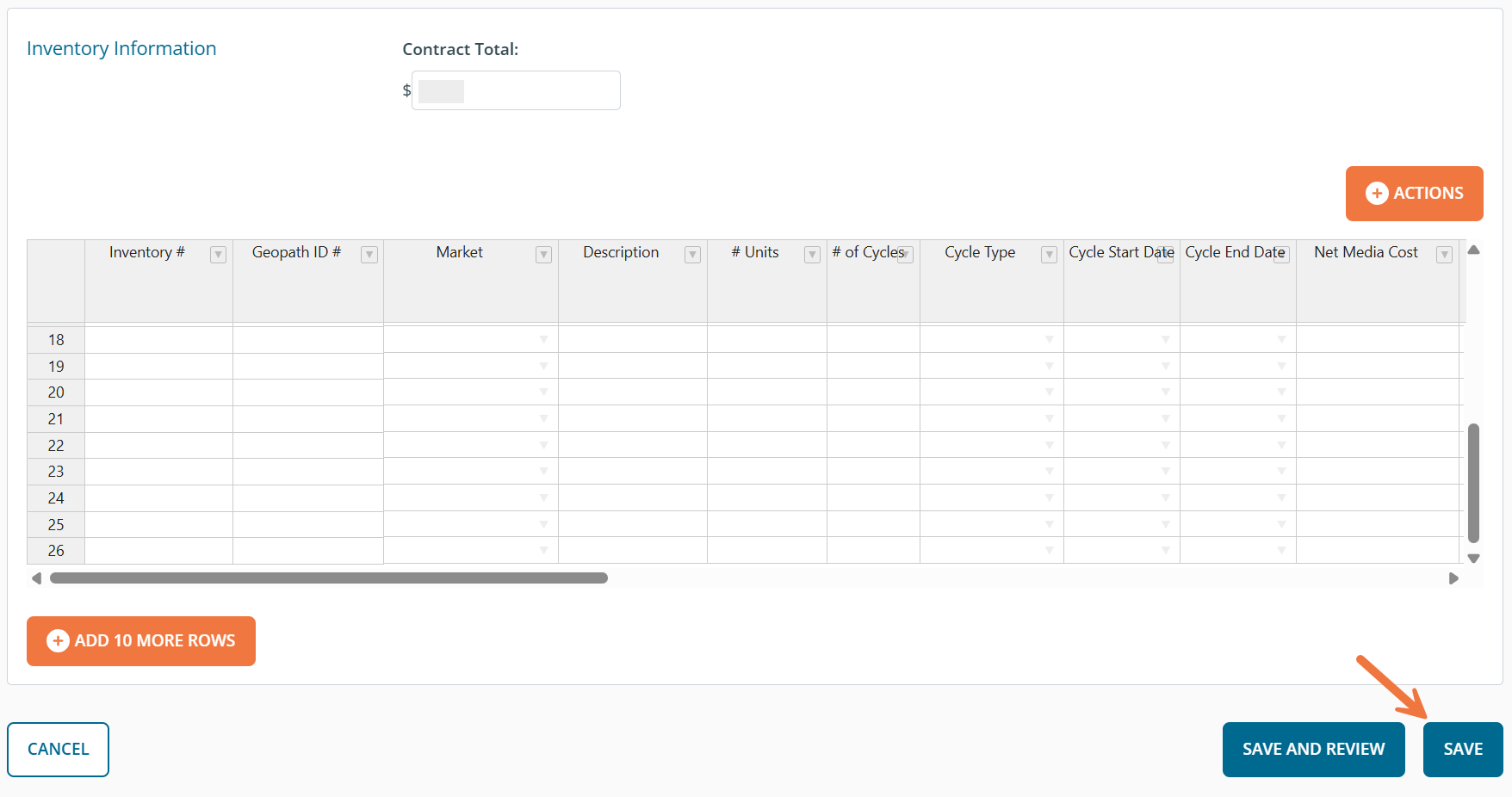Click the Cancel button
The image size is (1512, 797).
click(59, 750)
